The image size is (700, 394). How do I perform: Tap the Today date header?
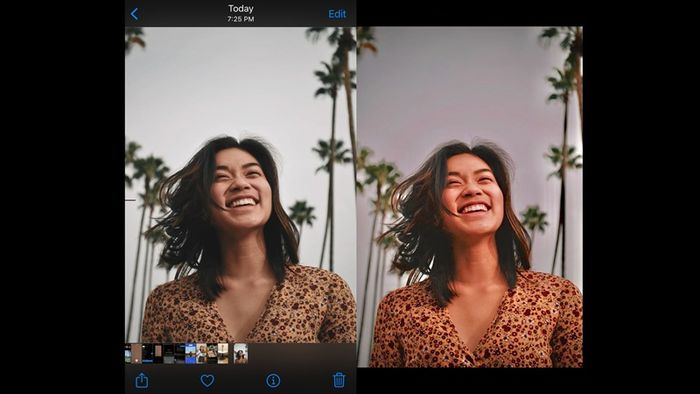pyautogui.click(x=241, y=8)
